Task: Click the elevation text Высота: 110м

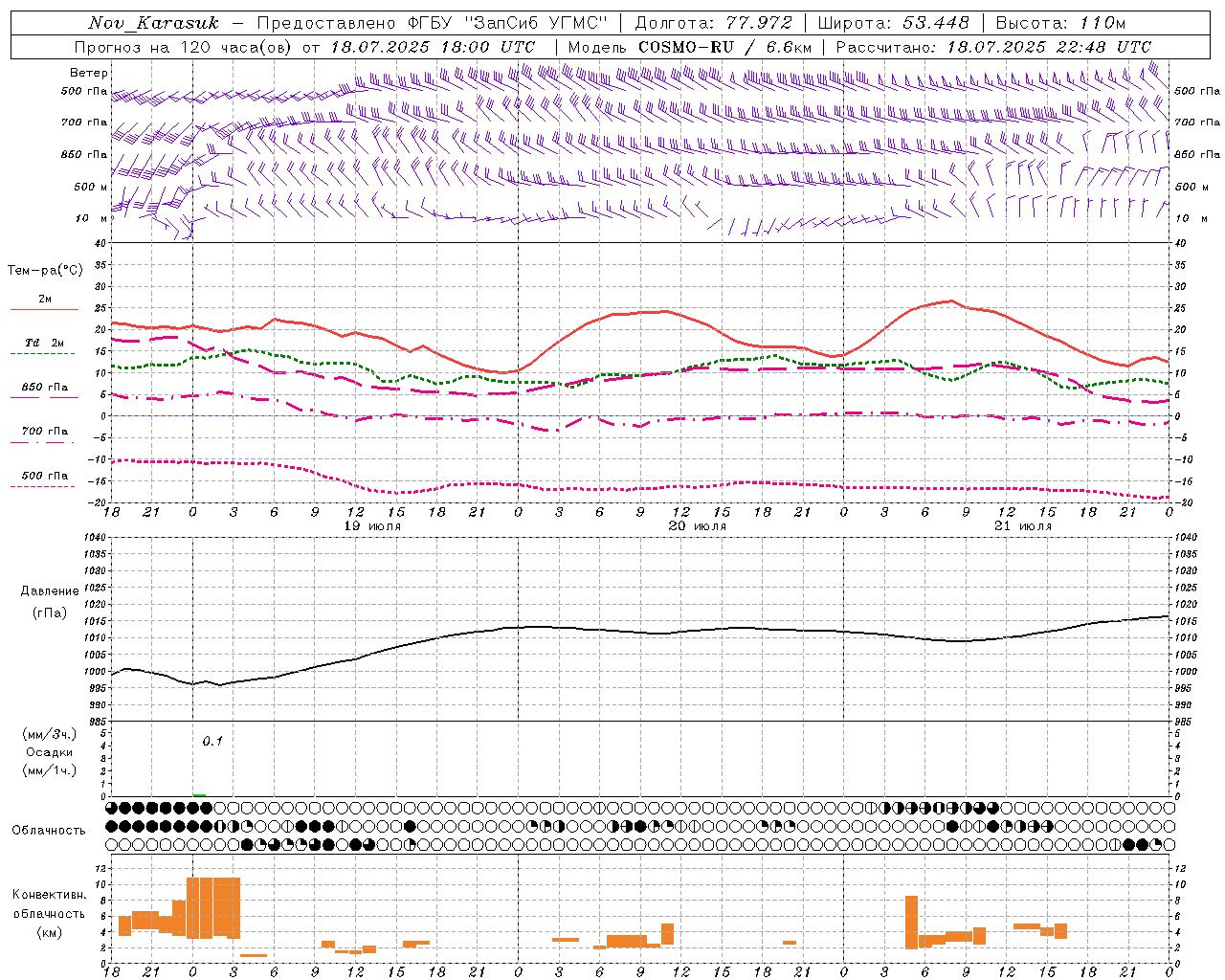Action: pos(1061,23)
